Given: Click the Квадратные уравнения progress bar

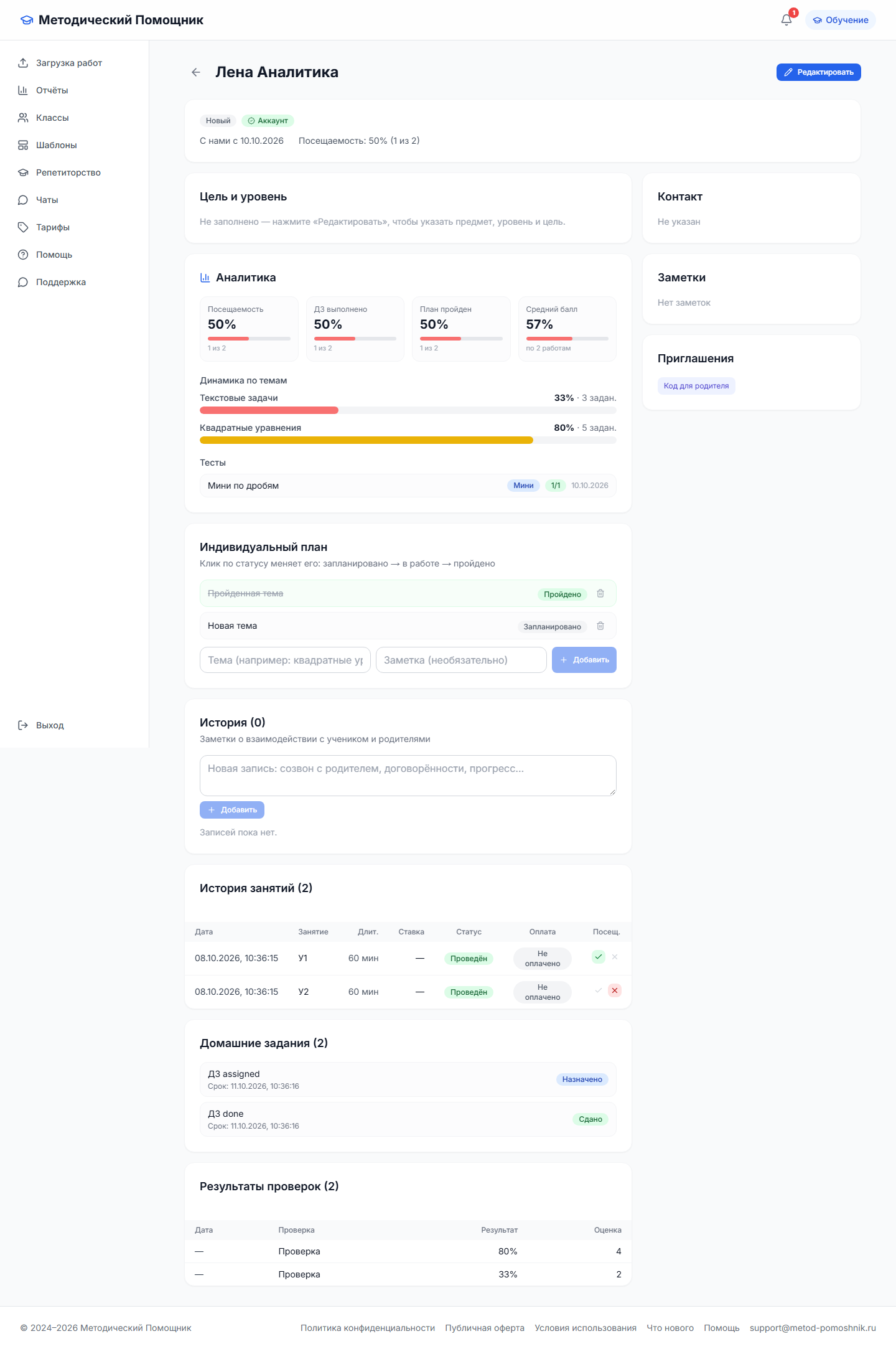Looking at the screenshot, I should pyautogui.click(x=408, y=440).
